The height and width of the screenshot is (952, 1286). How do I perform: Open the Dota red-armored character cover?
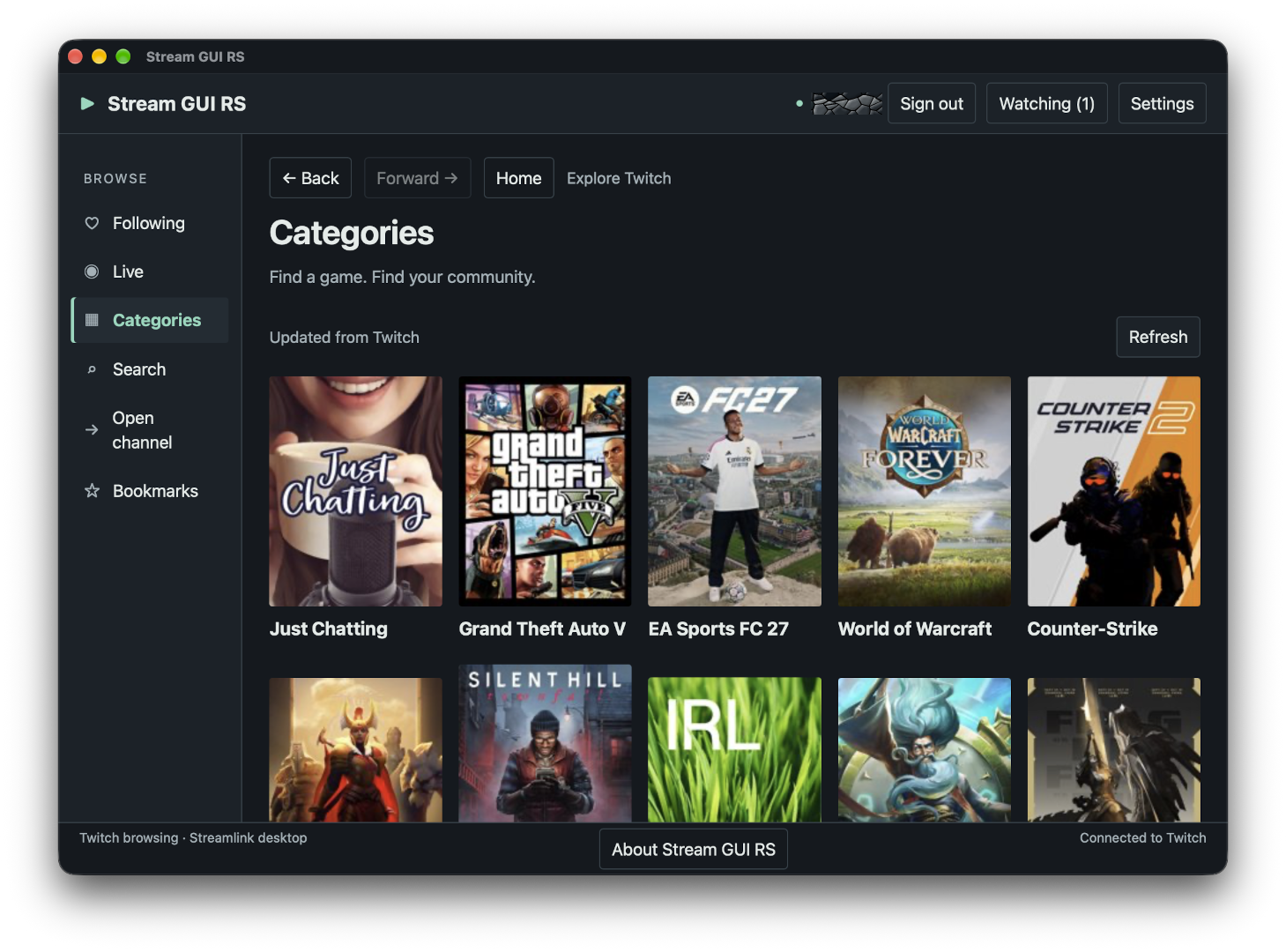[x=356, y=750]
